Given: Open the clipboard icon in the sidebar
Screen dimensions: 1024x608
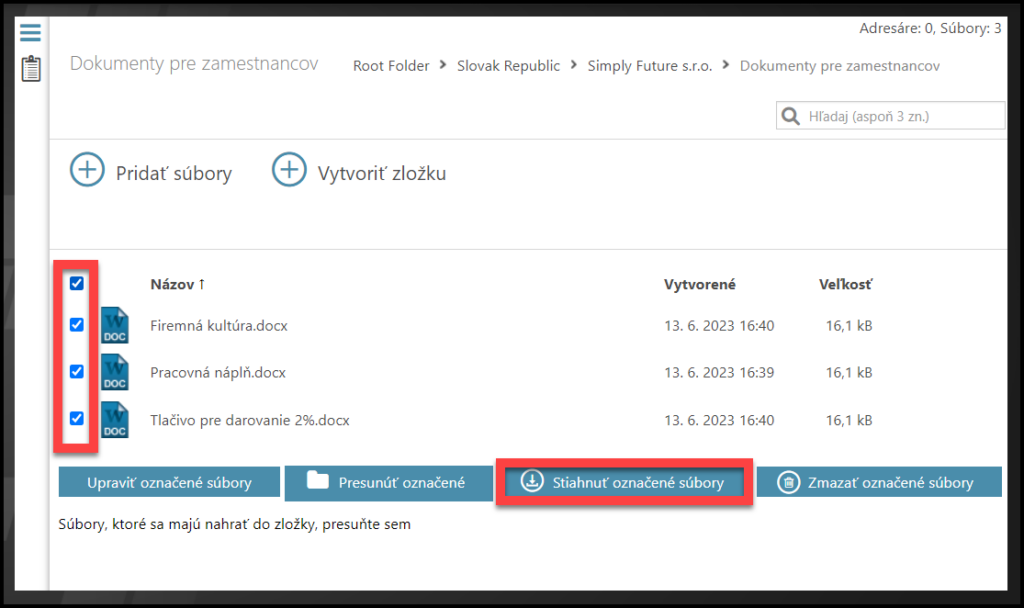Looking at the screenshot, I should [31, 69].
